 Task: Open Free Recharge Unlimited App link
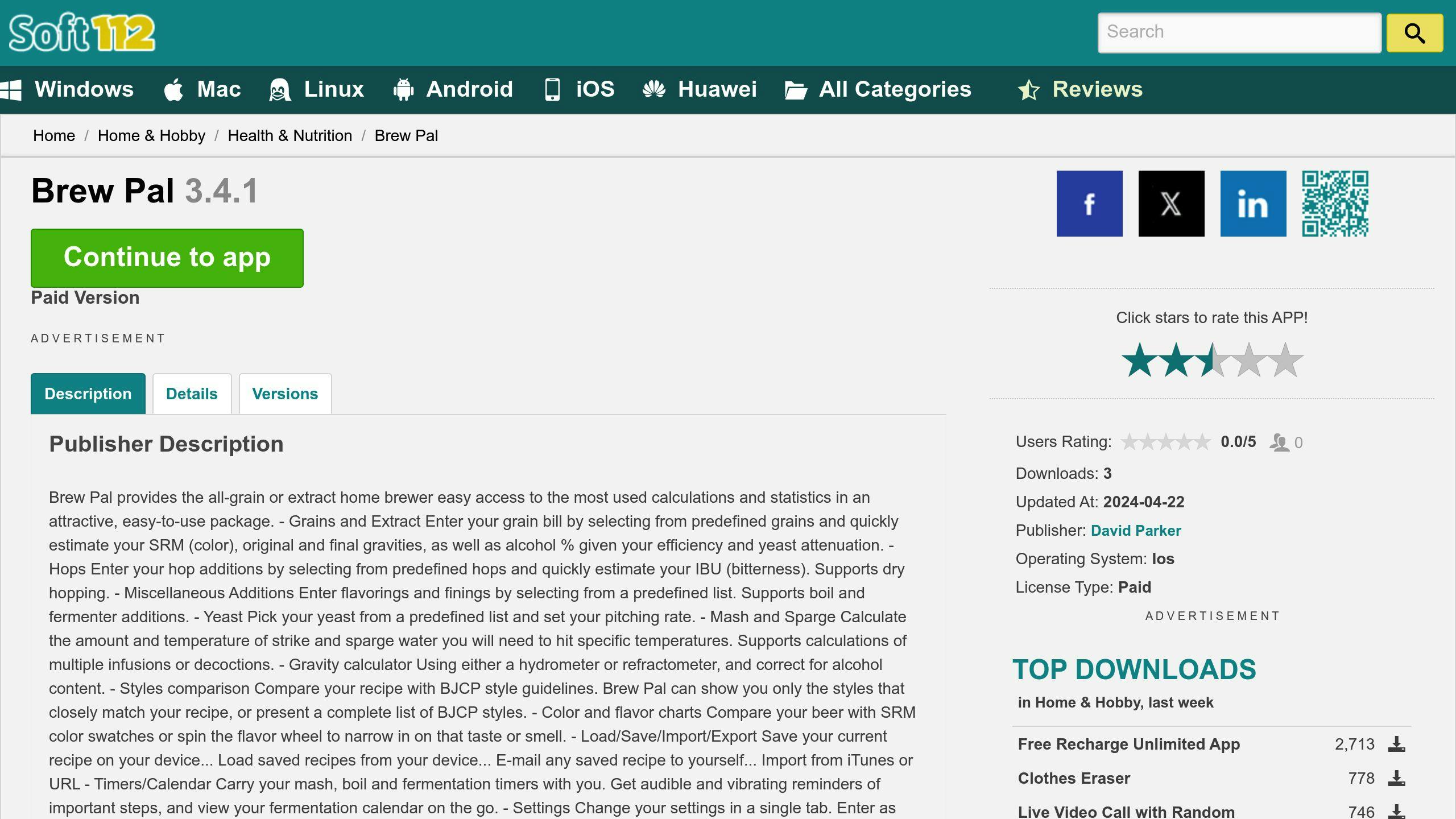coord(1129,744)
